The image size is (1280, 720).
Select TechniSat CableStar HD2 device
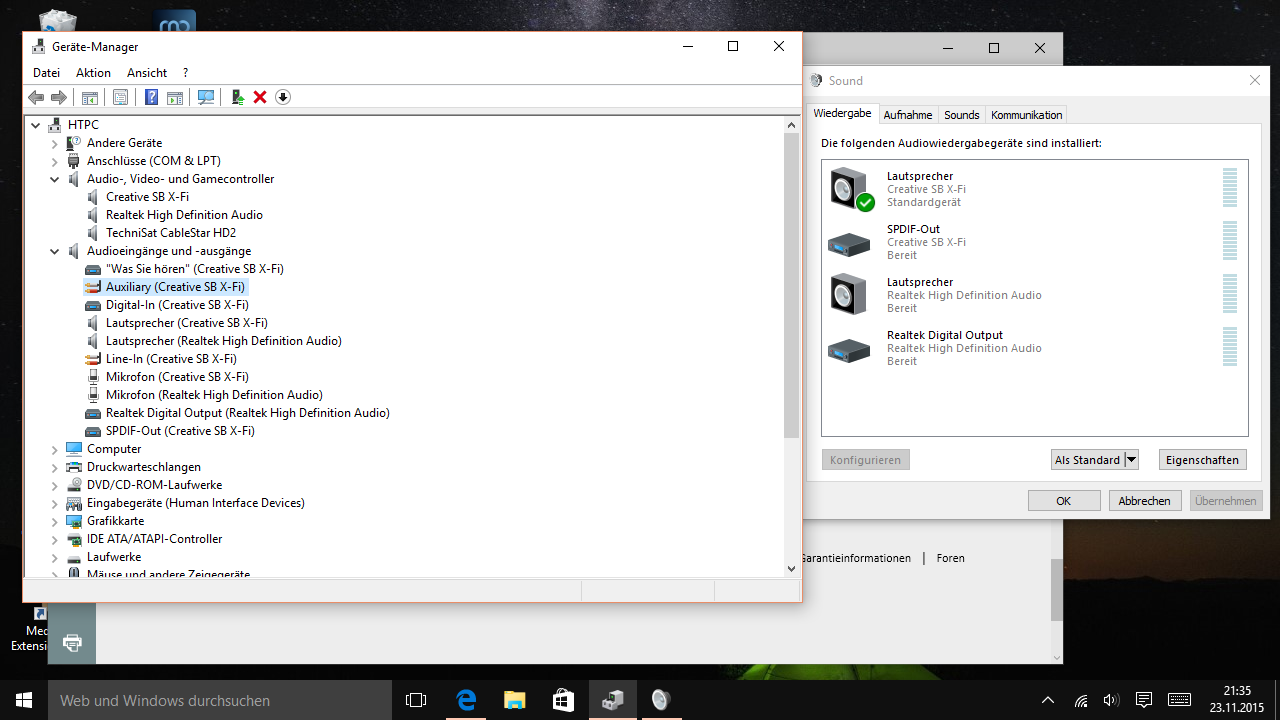point(171,233)
